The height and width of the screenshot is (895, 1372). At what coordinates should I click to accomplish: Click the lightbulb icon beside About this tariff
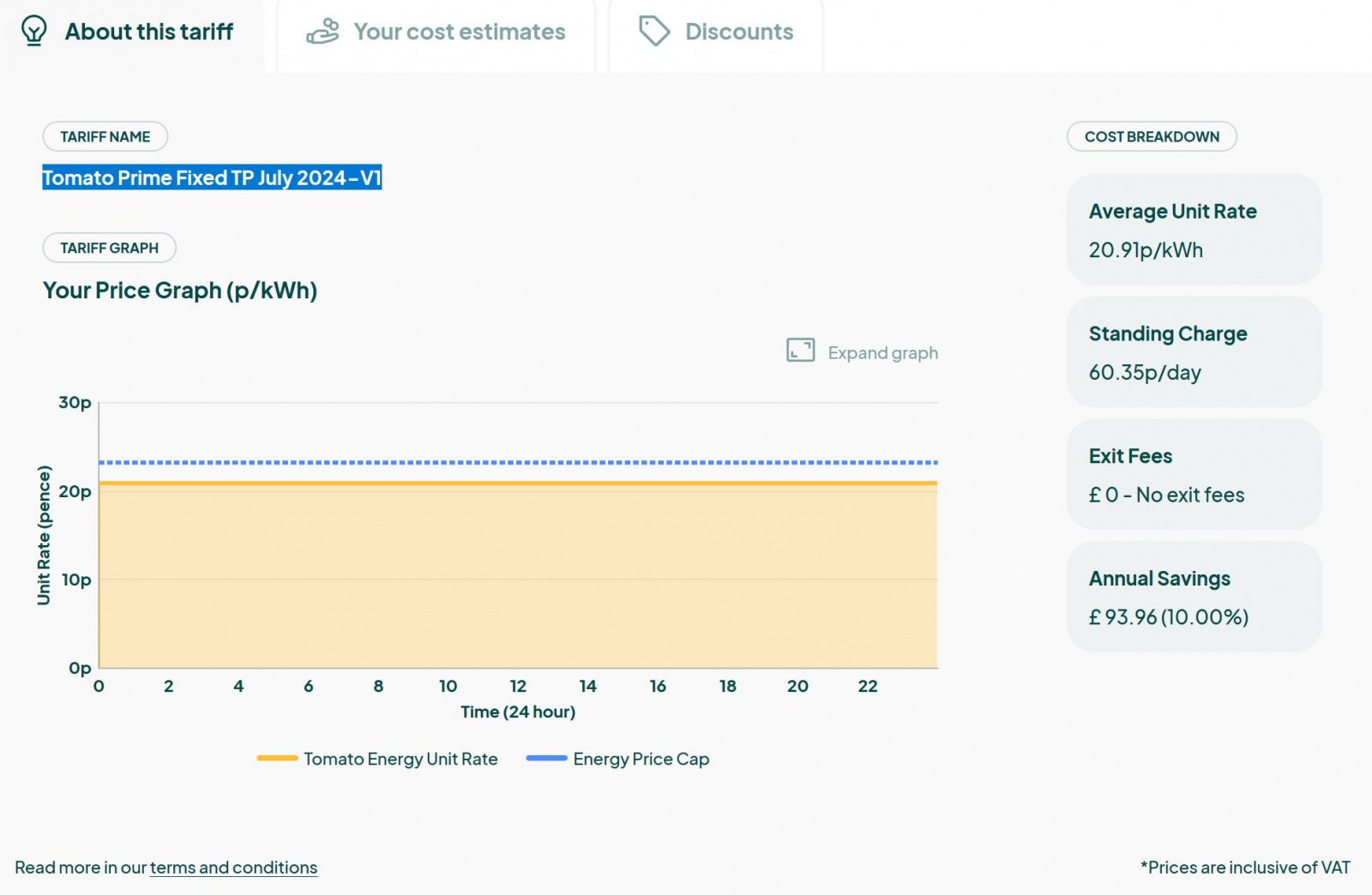33,31
